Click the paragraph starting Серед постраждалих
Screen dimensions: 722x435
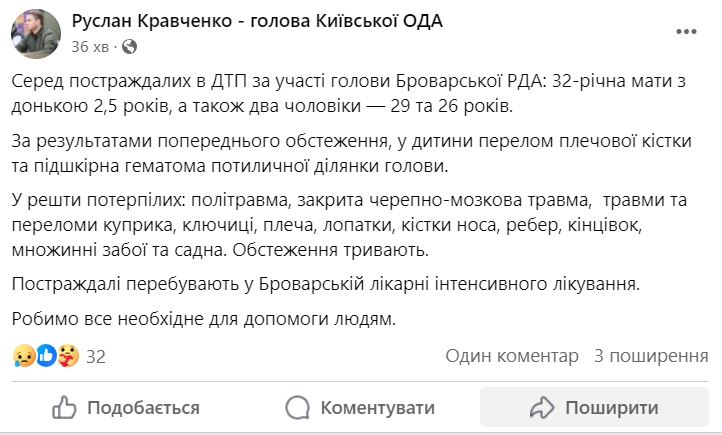349,93
